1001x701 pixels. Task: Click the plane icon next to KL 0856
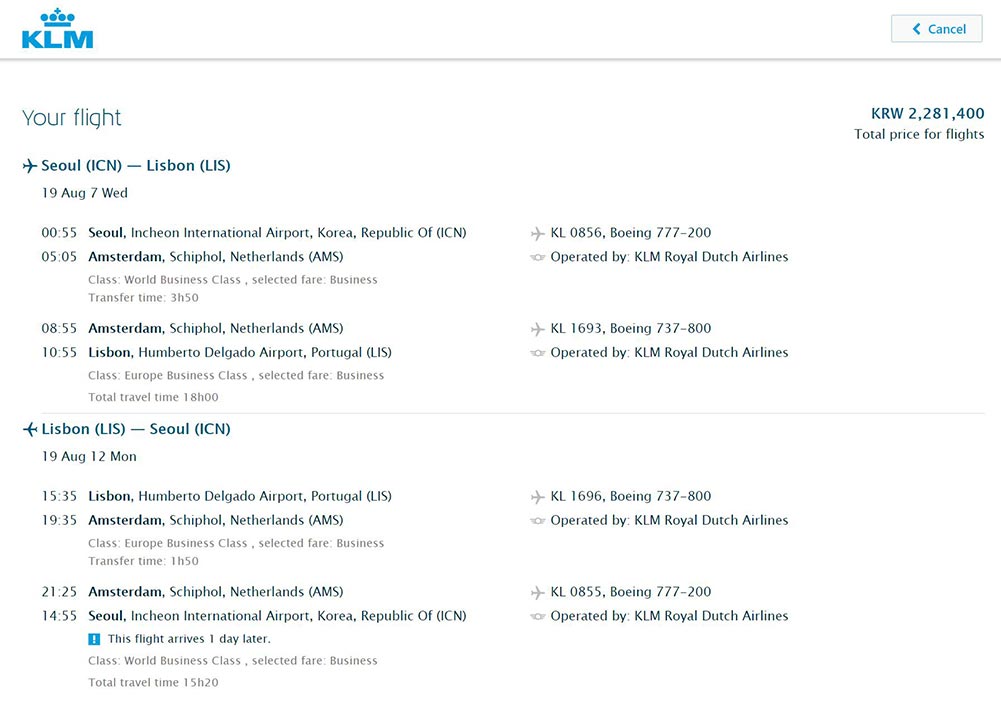tap(538, 234)
